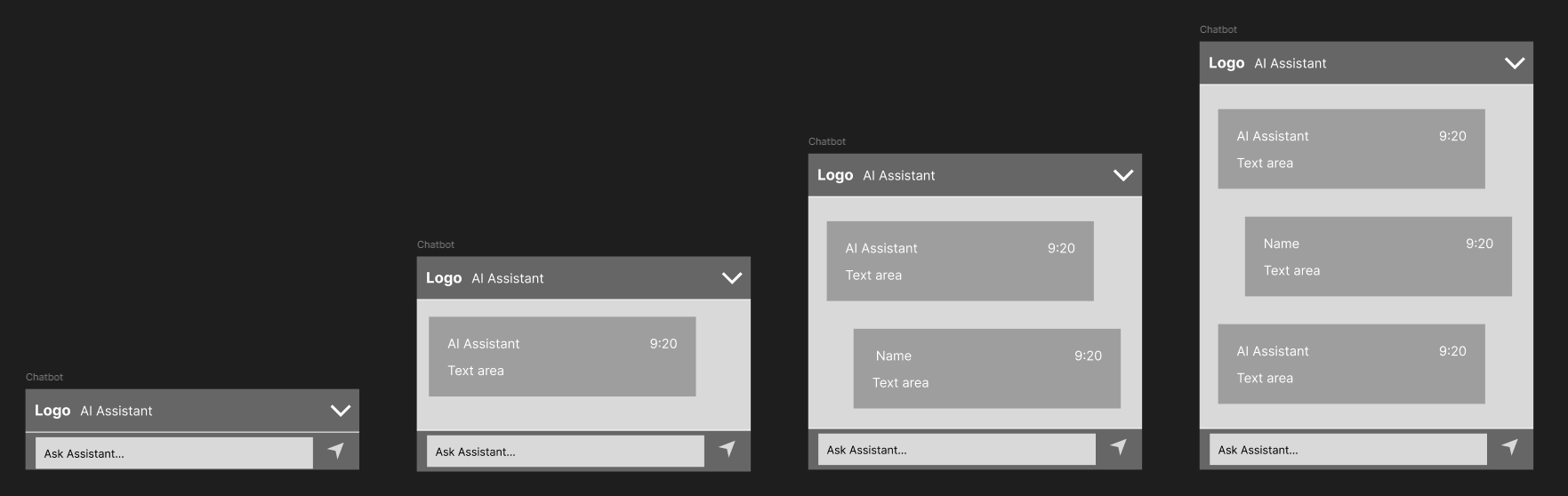Select the Chatbot frame label above the tallest frame
This screenshot has width=1568, height=496.
(x=1218, y=29)
